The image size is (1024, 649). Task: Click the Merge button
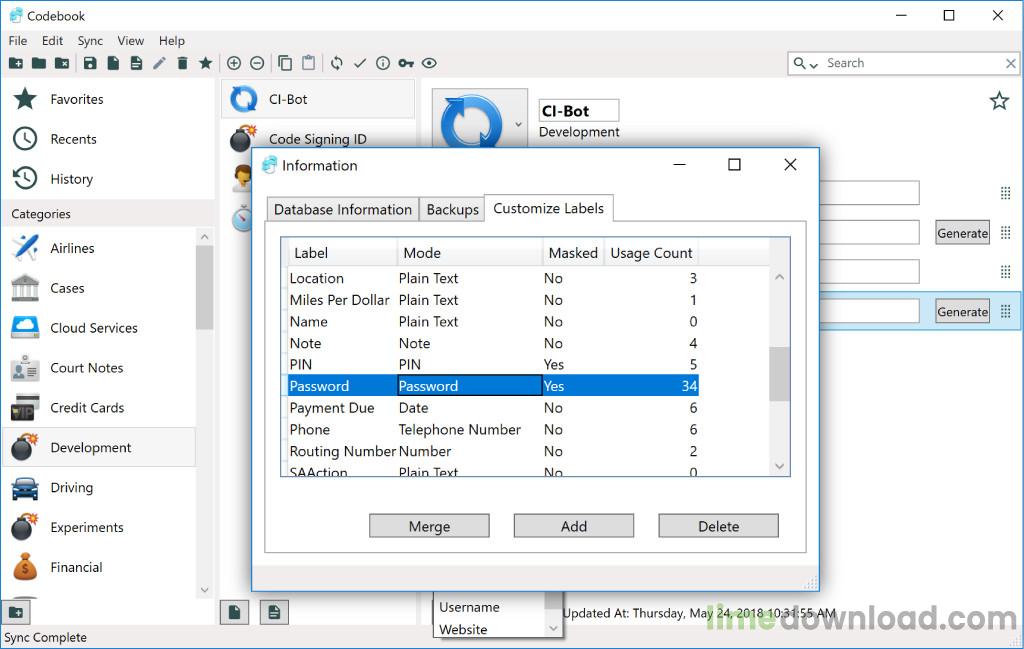[x=429, y=526]
